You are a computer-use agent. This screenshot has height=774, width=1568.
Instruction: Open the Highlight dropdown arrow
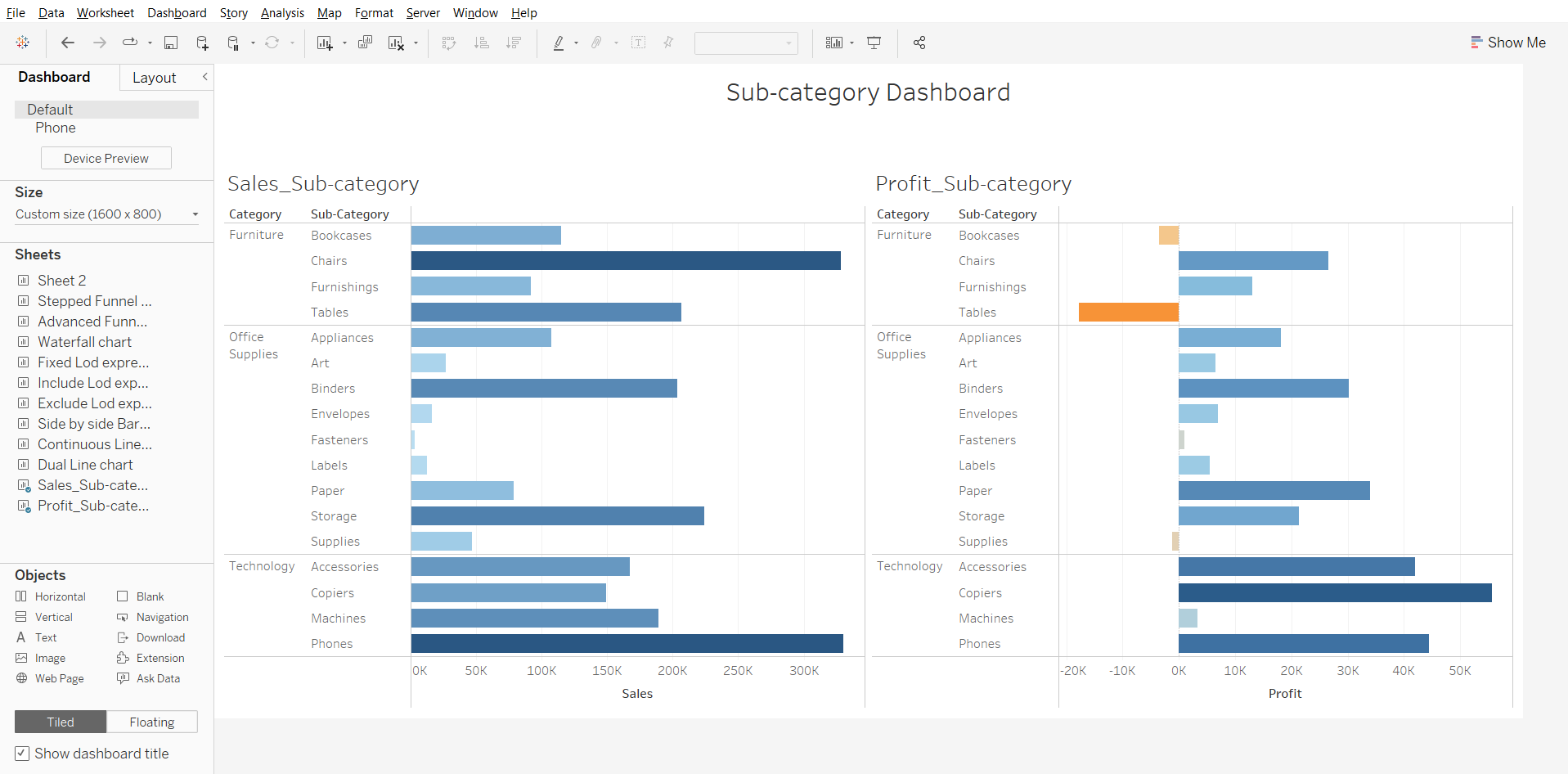[x=576, y=43]
